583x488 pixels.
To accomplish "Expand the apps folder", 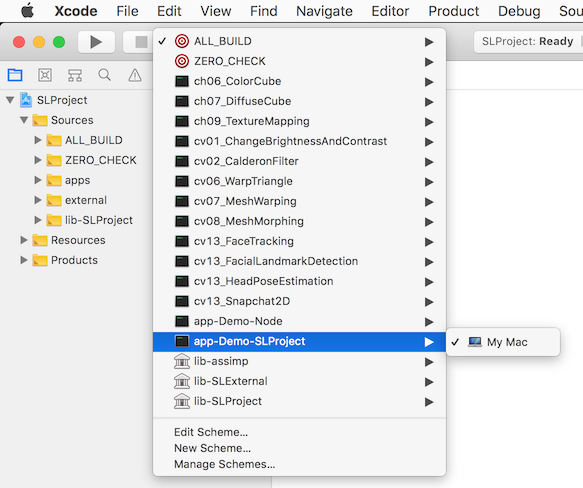I will tap(38, 180).
